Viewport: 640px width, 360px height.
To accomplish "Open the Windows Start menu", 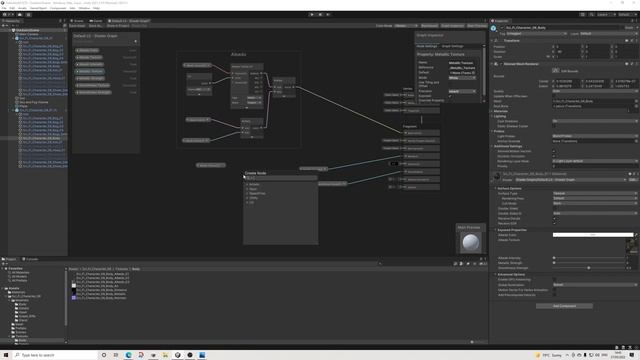I will click(6, 355).
